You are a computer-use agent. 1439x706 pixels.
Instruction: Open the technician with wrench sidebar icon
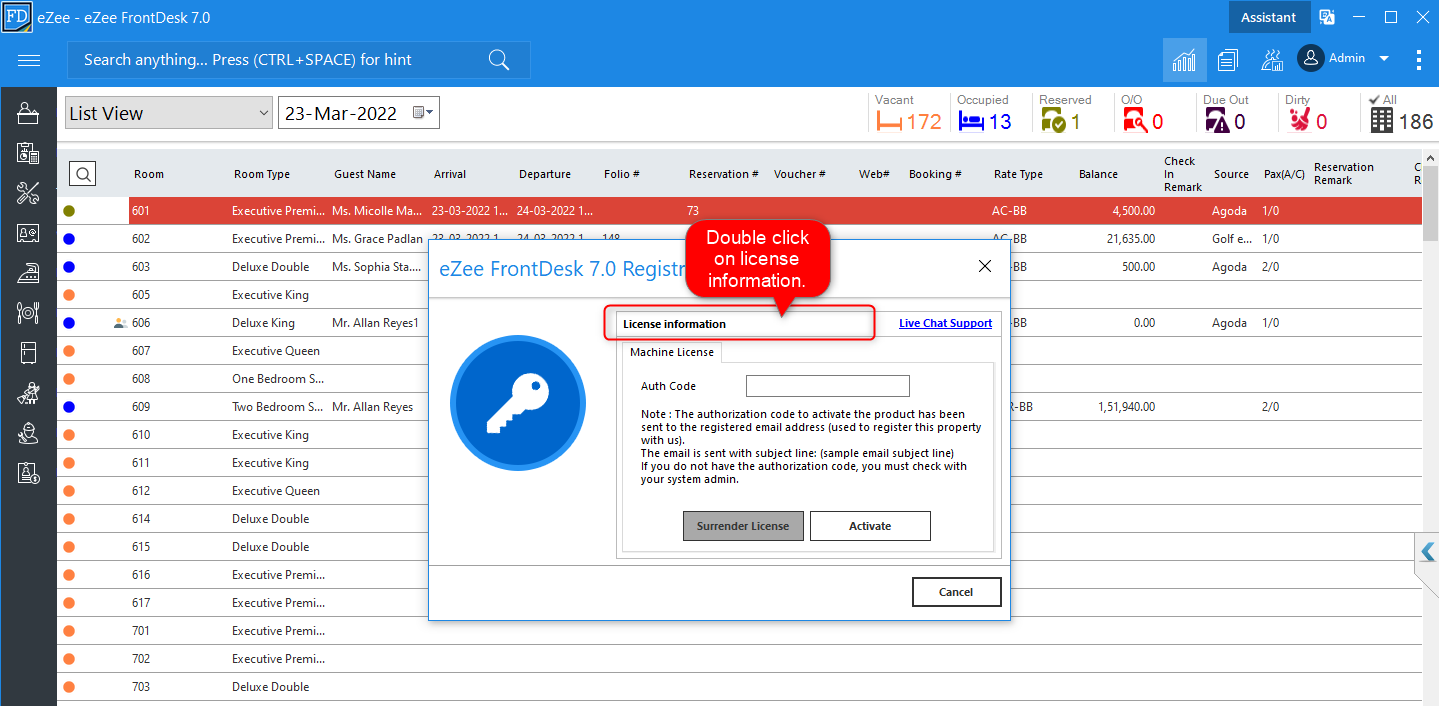[28, 433]
